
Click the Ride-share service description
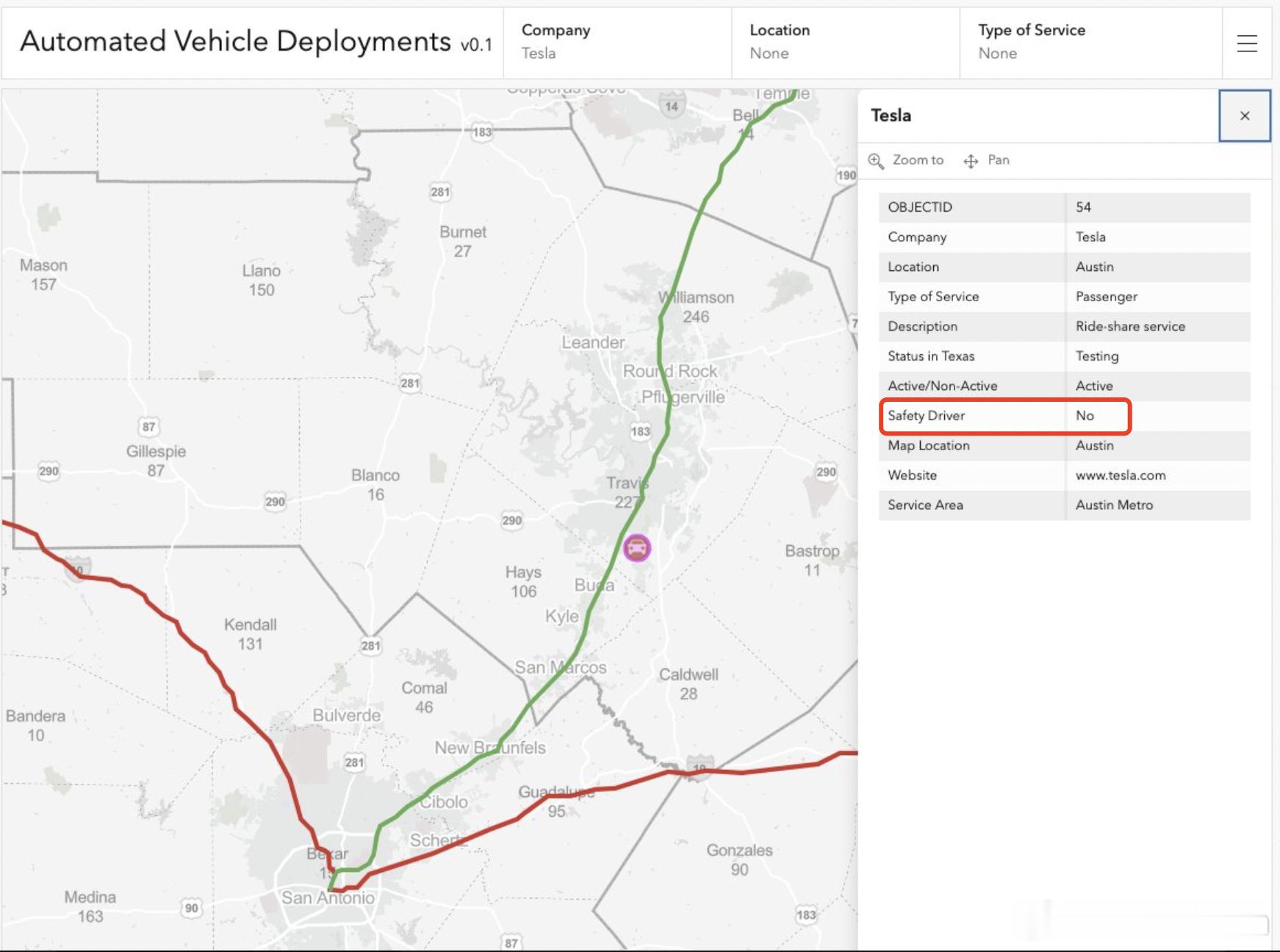click(x=1130, y=326)
